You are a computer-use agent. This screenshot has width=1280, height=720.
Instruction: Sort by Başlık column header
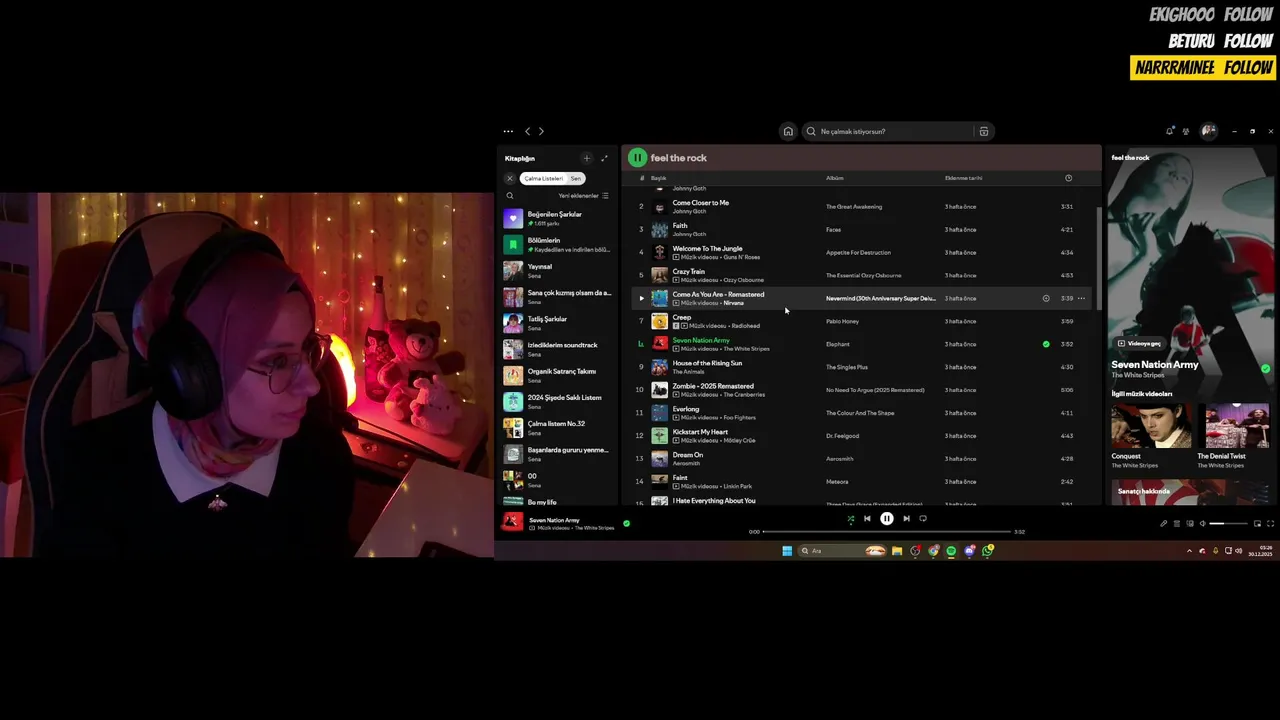tap(658, 178)
